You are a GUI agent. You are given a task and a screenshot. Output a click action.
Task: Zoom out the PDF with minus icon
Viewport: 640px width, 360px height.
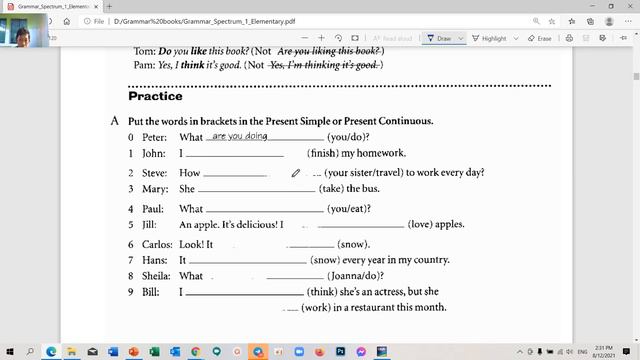[x=304, y=38]
